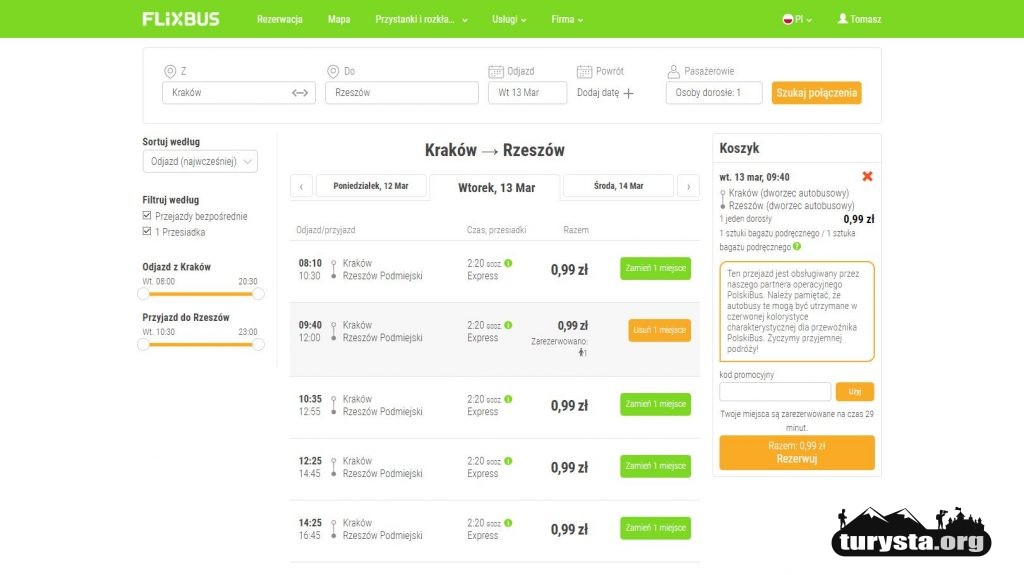Go to next day with right arrow
1024x575 pixels.
click(x=688, y=187)
